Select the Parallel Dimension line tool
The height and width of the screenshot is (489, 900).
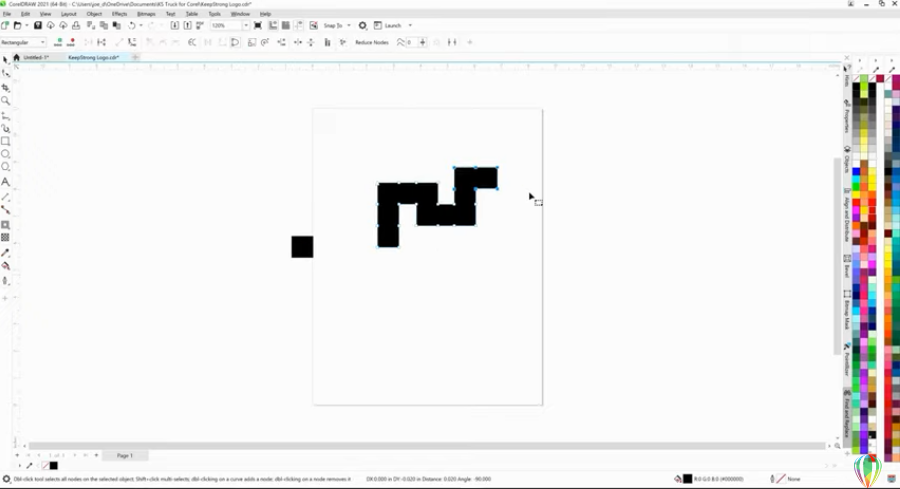[x=6, y=197]
